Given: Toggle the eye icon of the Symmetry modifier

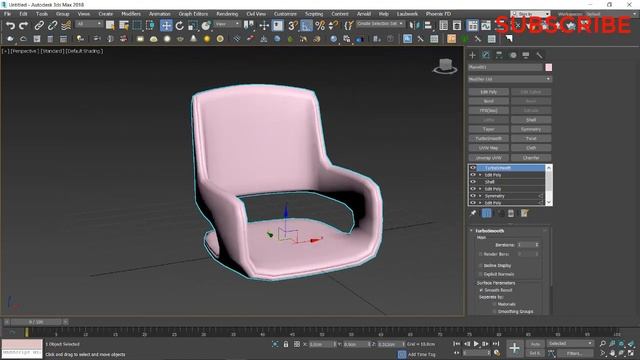Looking at the screenshot, I should tap(473, 196).
